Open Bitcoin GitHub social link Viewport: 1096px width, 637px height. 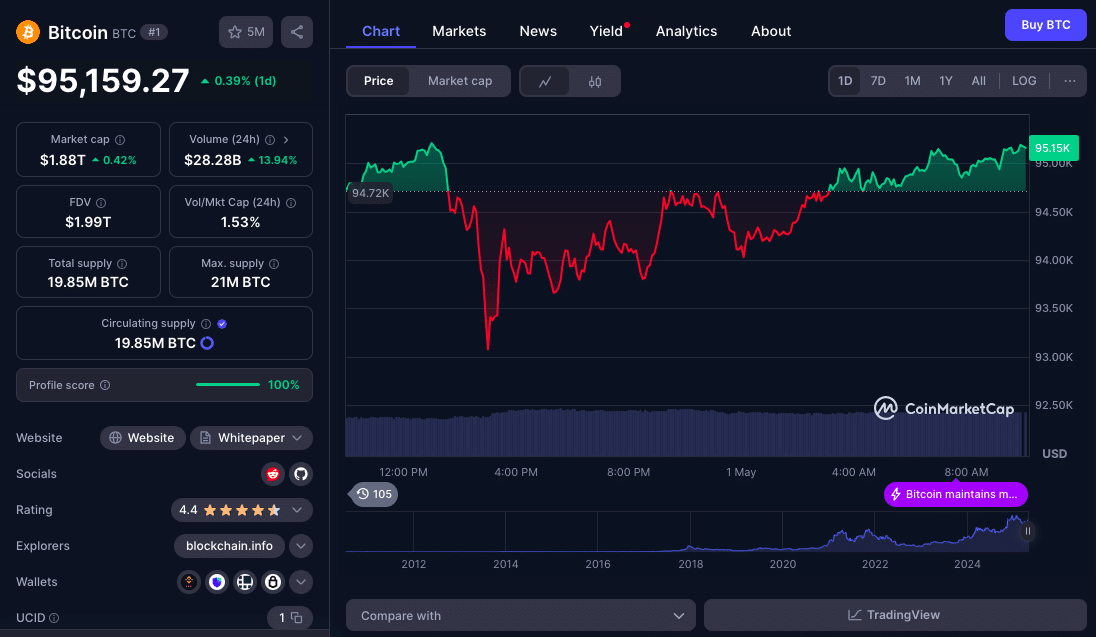(x=301, y=474)
